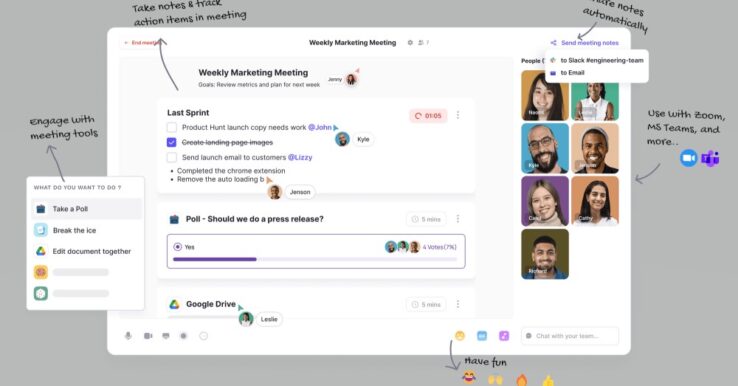Select Break the ice menu option
This screenshot has width=738, height=386.
tap(87, 230)
